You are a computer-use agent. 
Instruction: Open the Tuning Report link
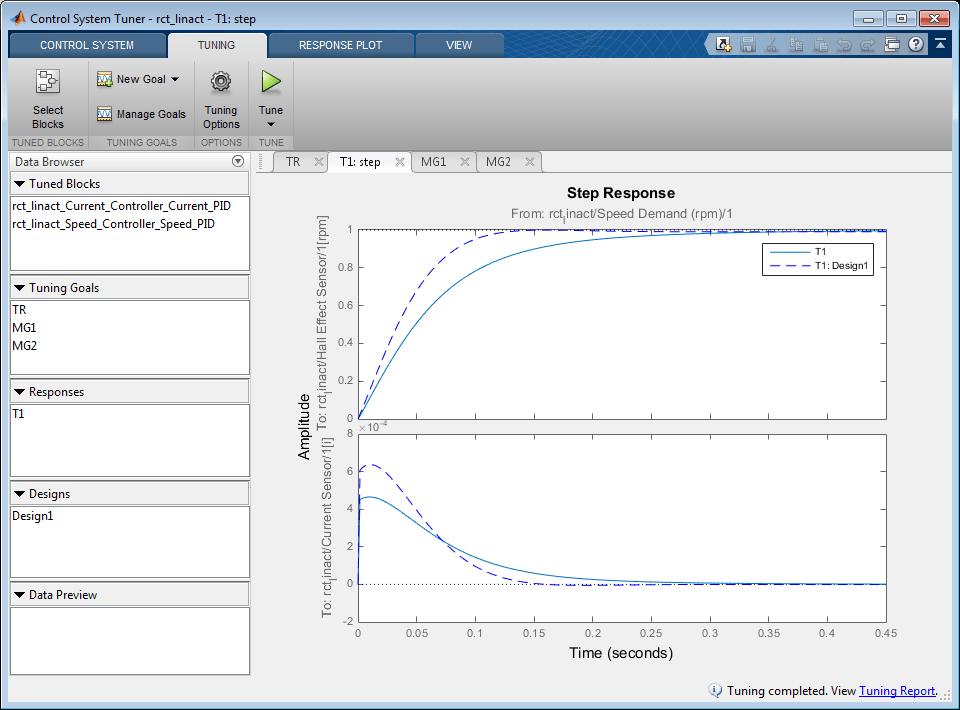pos(896,691)
